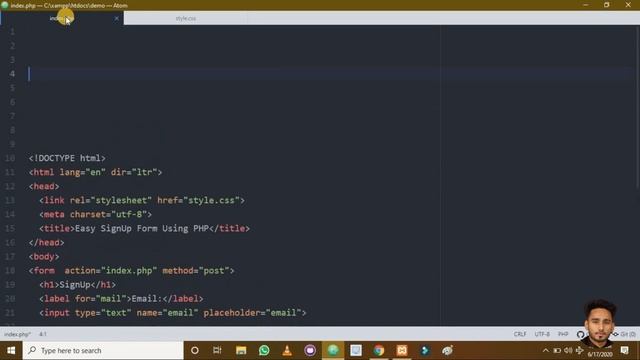Click the battery icon in system tray

557,351
